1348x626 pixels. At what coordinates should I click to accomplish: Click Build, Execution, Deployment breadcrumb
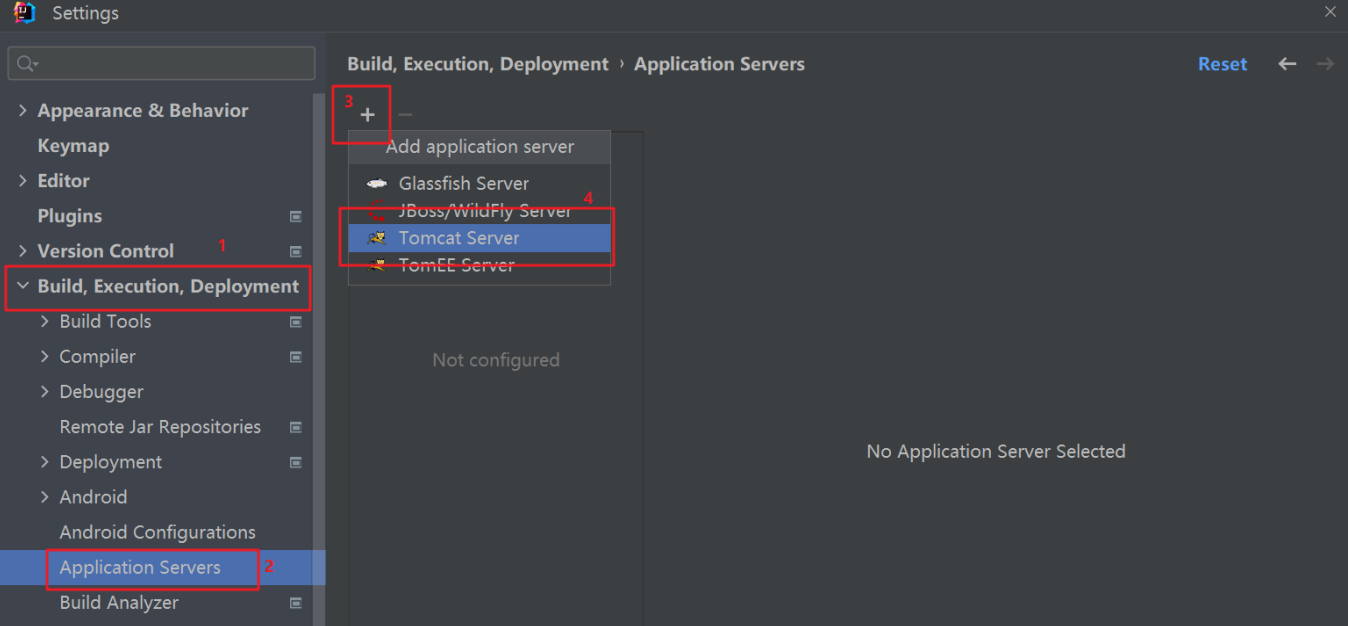(478, 64)
